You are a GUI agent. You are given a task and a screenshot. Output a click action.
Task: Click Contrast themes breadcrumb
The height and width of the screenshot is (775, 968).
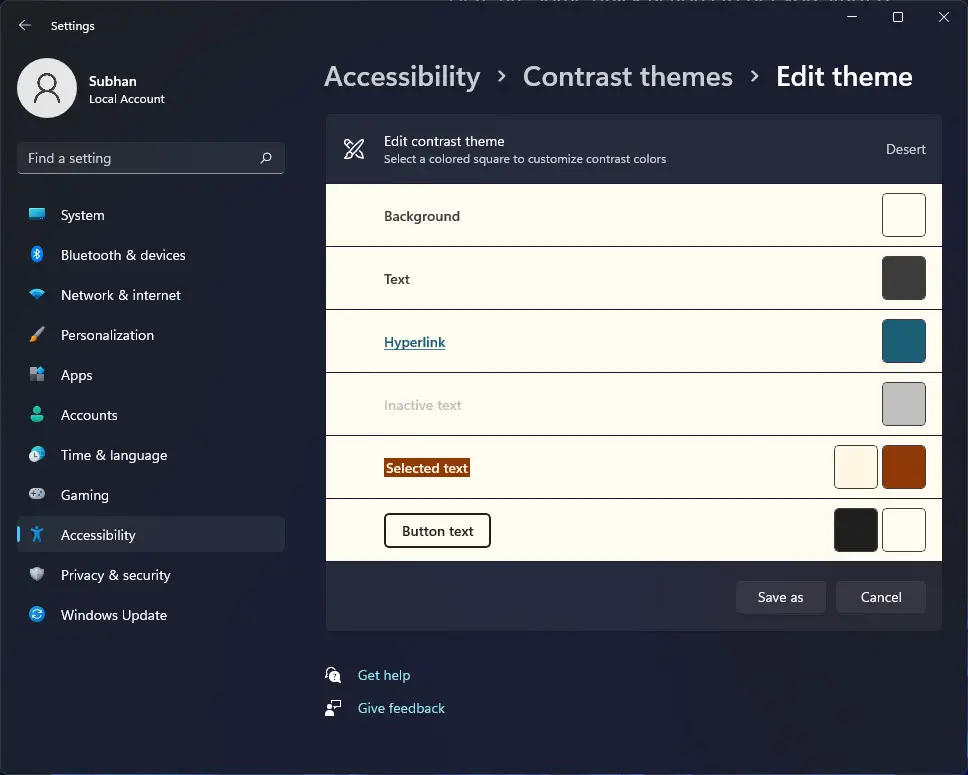coord(628,77)
